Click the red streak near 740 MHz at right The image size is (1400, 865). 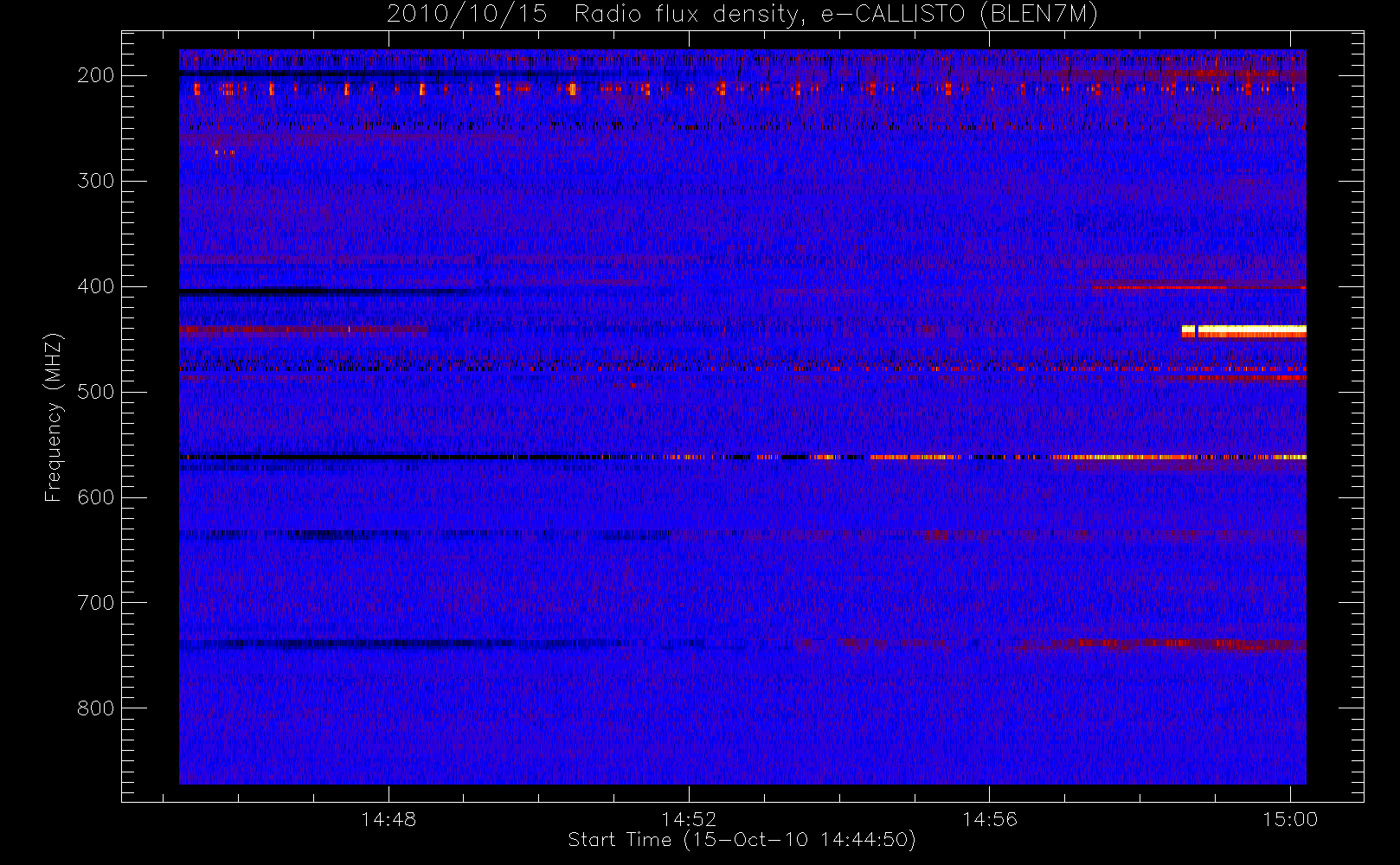[1189, 644]
